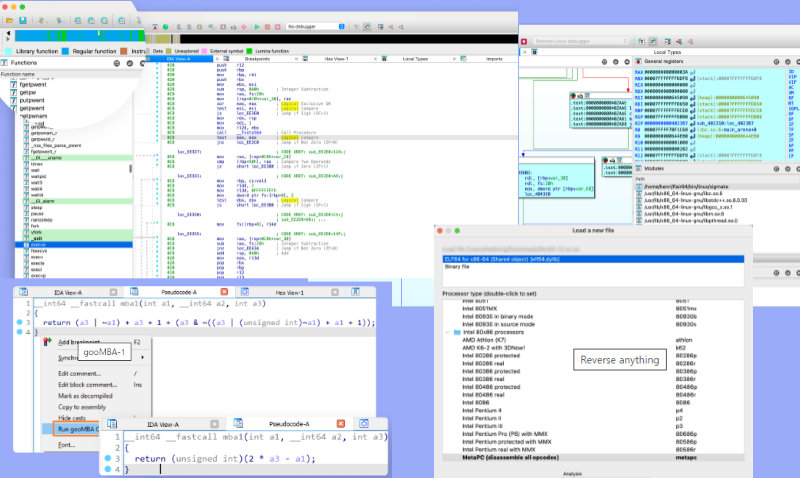This screenshot has width=800, height=478.
Task: Select the highlighted execve function row
Action: pyautogui.click(x=74, y=245)
